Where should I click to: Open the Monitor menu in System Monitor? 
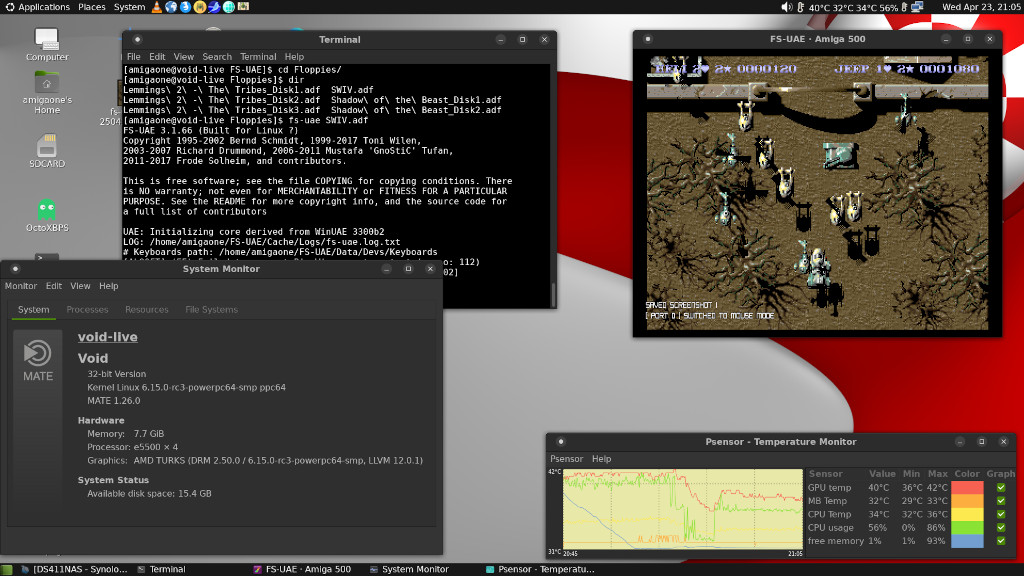[x=21, y=286]
